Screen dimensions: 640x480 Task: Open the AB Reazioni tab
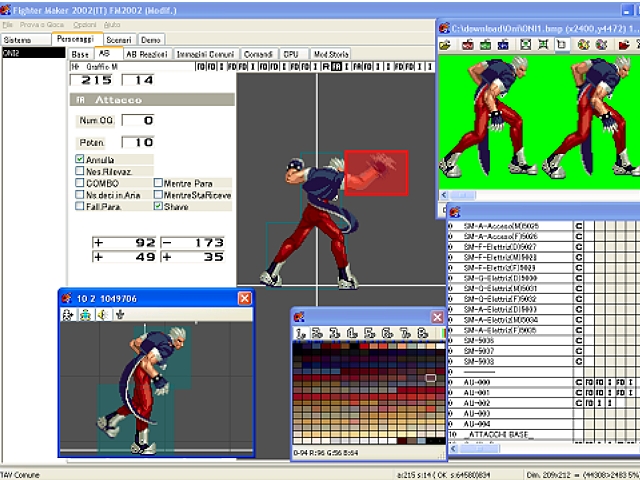146,53
